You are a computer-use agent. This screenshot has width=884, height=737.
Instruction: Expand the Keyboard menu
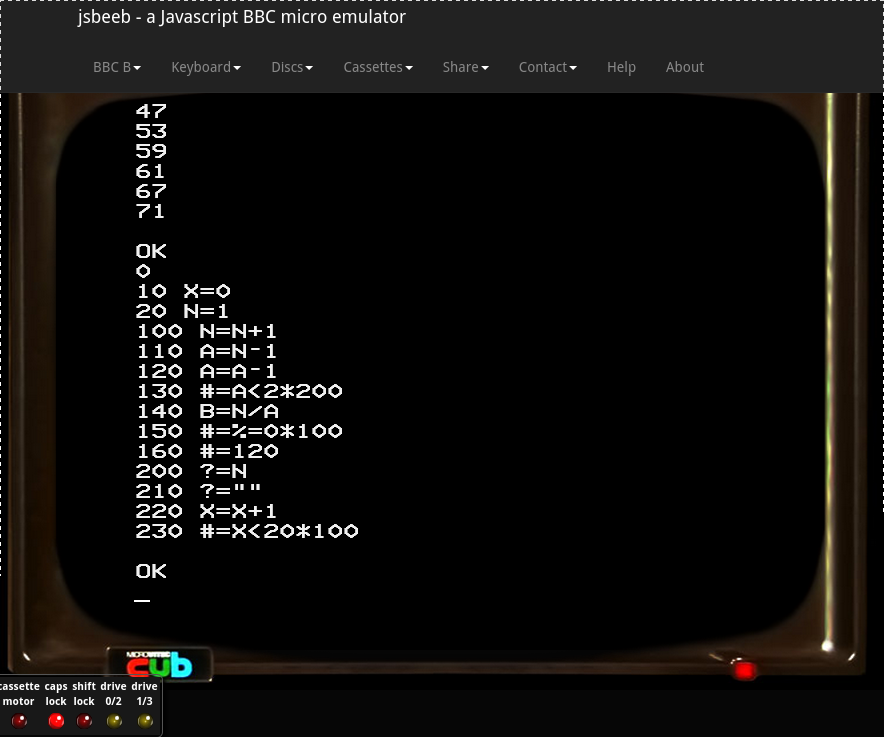pyautogui.click(x=206, y=67)
